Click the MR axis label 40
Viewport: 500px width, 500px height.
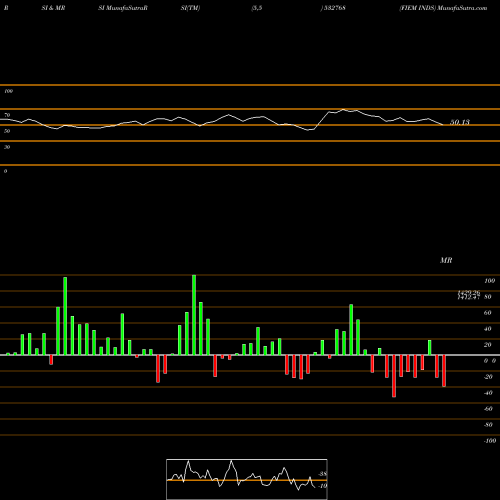coord(488,329)
